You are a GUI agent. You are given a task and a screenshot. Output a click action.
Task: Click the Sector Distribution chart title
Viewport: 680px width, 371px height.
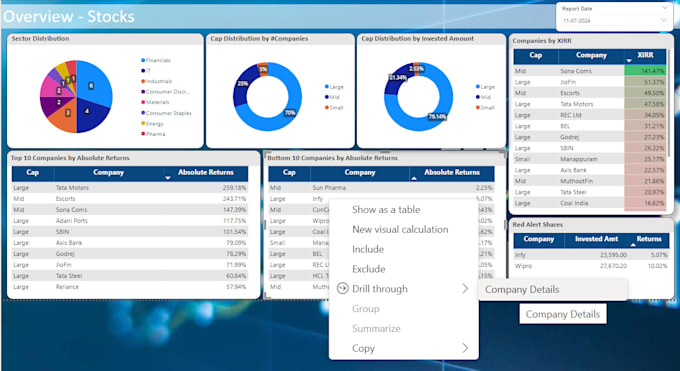(40, 39)
